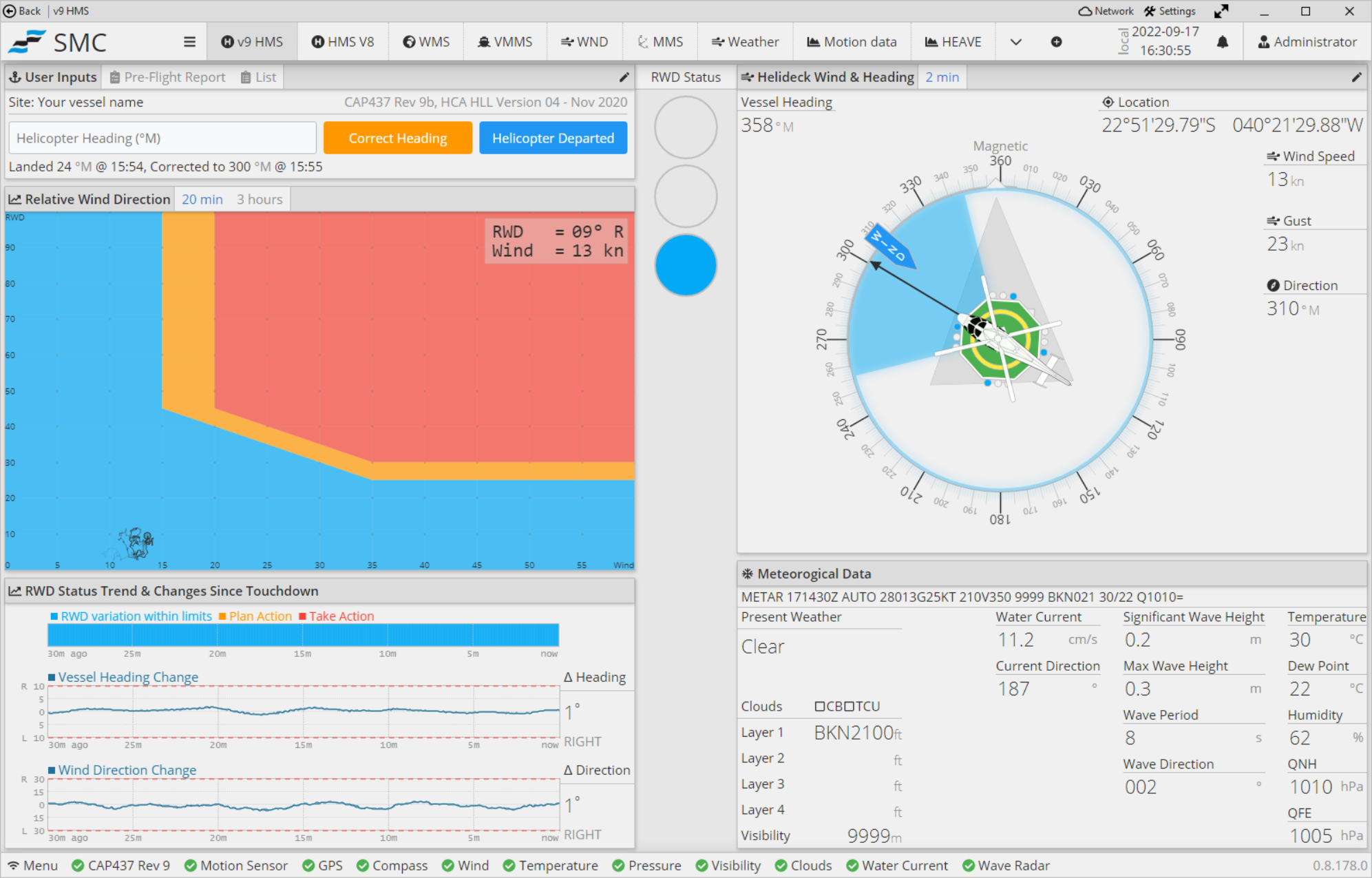
Task: Click the WIND arrow marker on compass
Action: (890, 246)
